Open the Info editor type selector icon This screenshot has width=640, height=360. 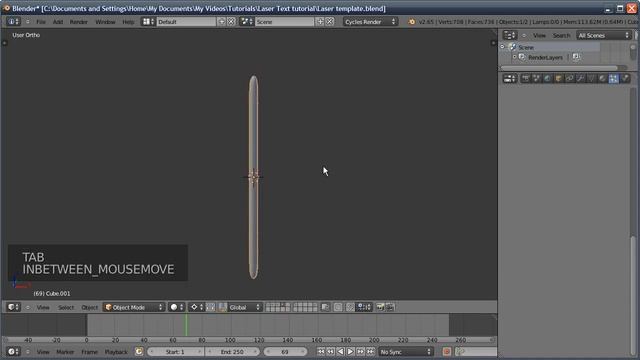click(x=13, y=22)
